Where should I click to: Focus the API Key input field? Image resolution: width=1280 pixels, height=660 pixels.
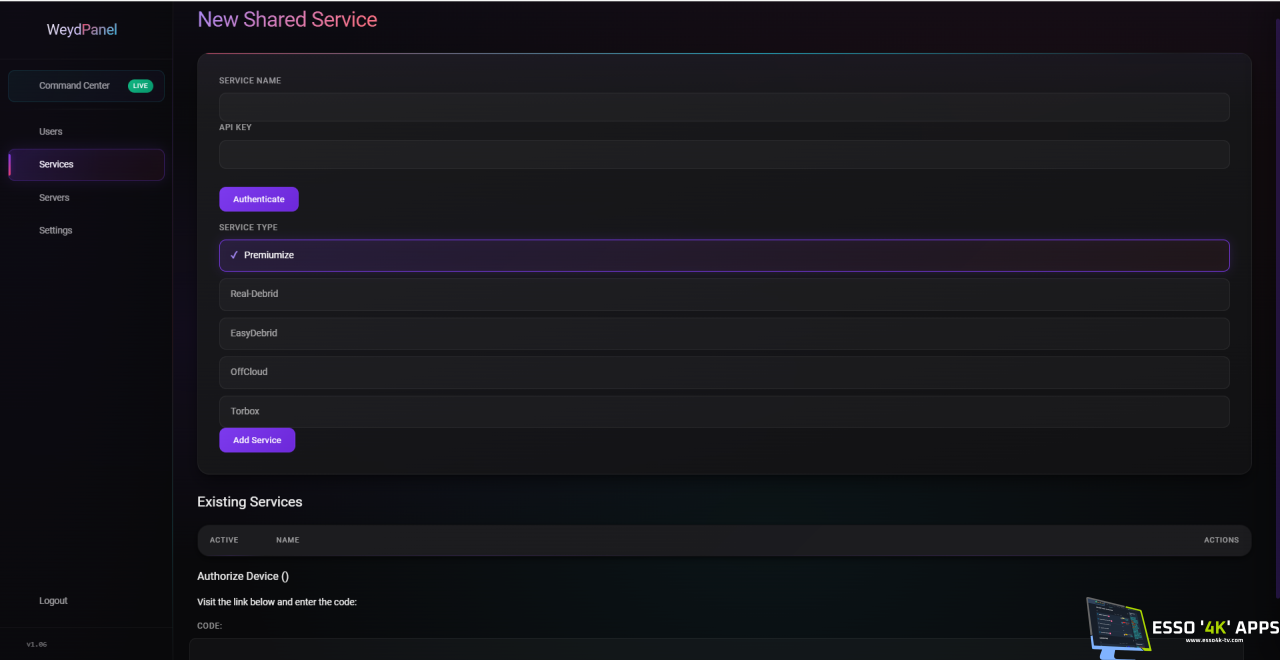(x=724, y=154)
